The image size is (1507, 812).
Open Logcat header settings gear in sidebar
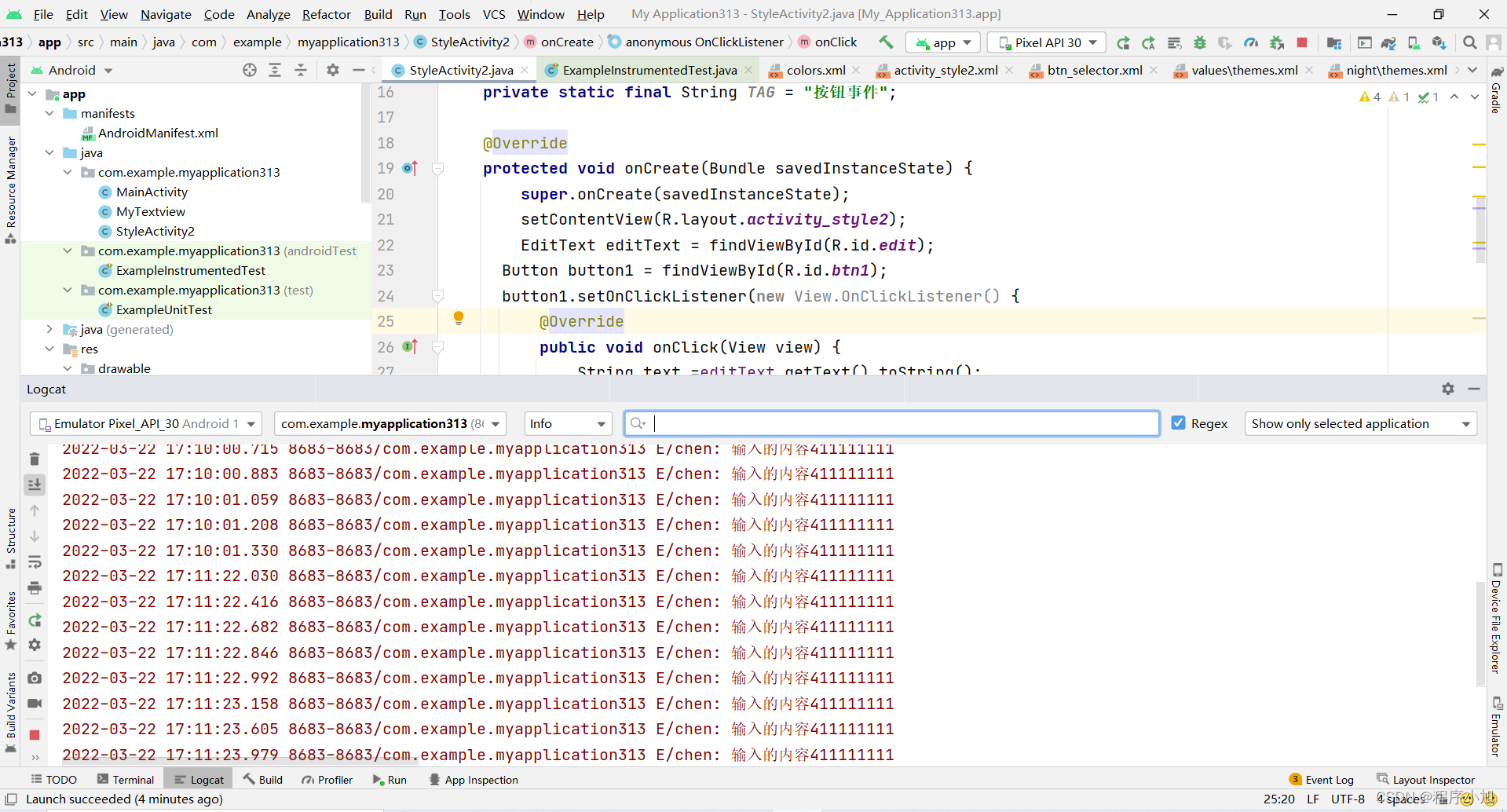pyautogui.click(x=35, y=645)
